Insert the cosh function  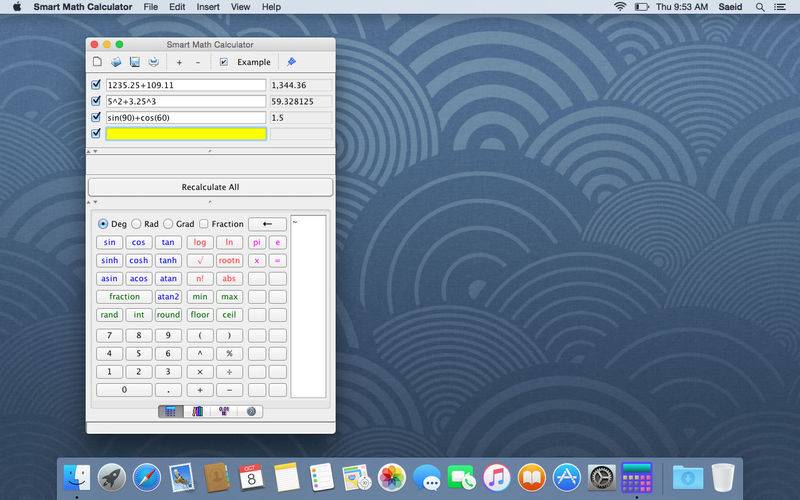[x=138, y=260]
